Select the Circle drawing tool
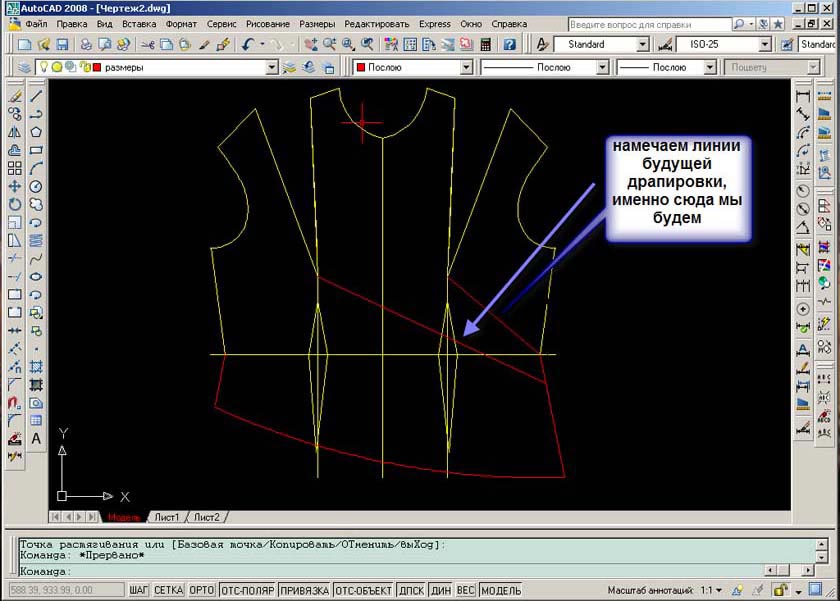 pyautogui.click(x=36, y=186)
